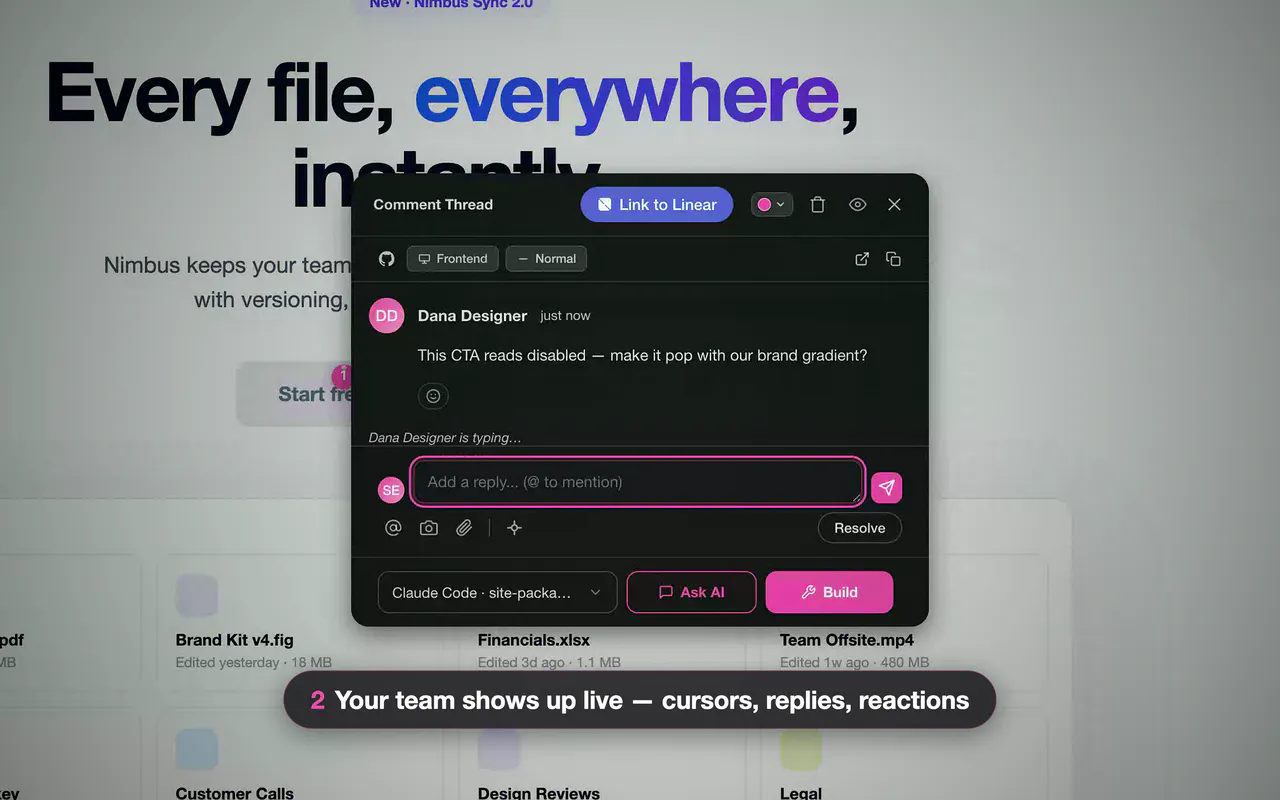Open the Team Offsite.mp4 file
Image resolution: width=1280 pixels, height=800 pixels.
(x=847, y=640)
